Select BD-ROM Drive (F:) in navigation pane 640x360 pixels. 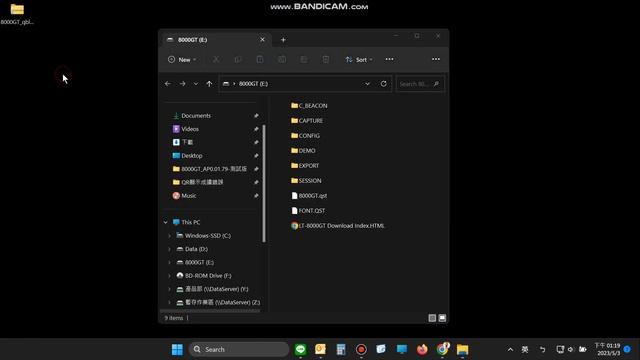[208, 276]
